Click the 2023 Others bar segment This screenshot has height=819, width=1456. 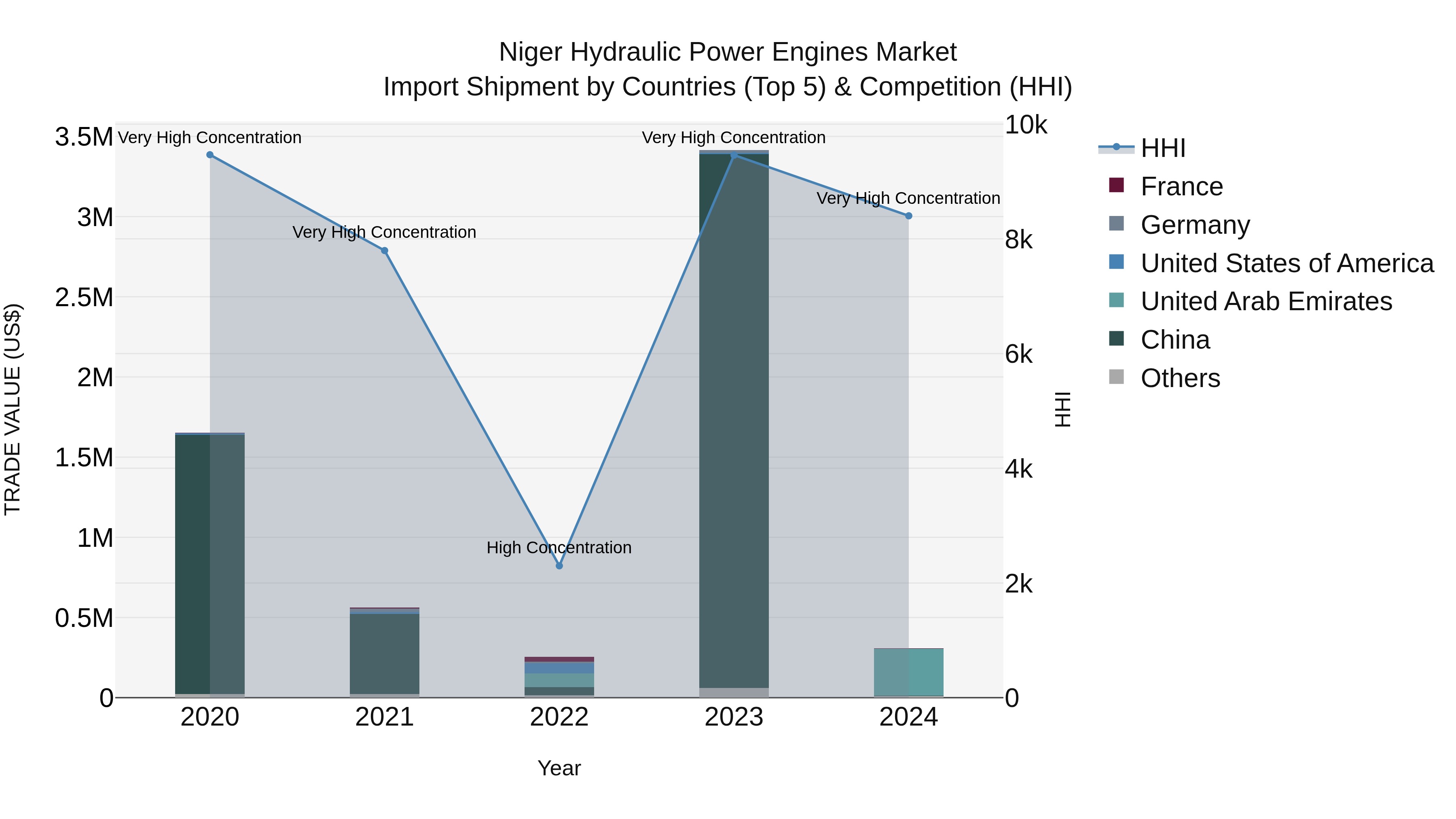[734, 692]
